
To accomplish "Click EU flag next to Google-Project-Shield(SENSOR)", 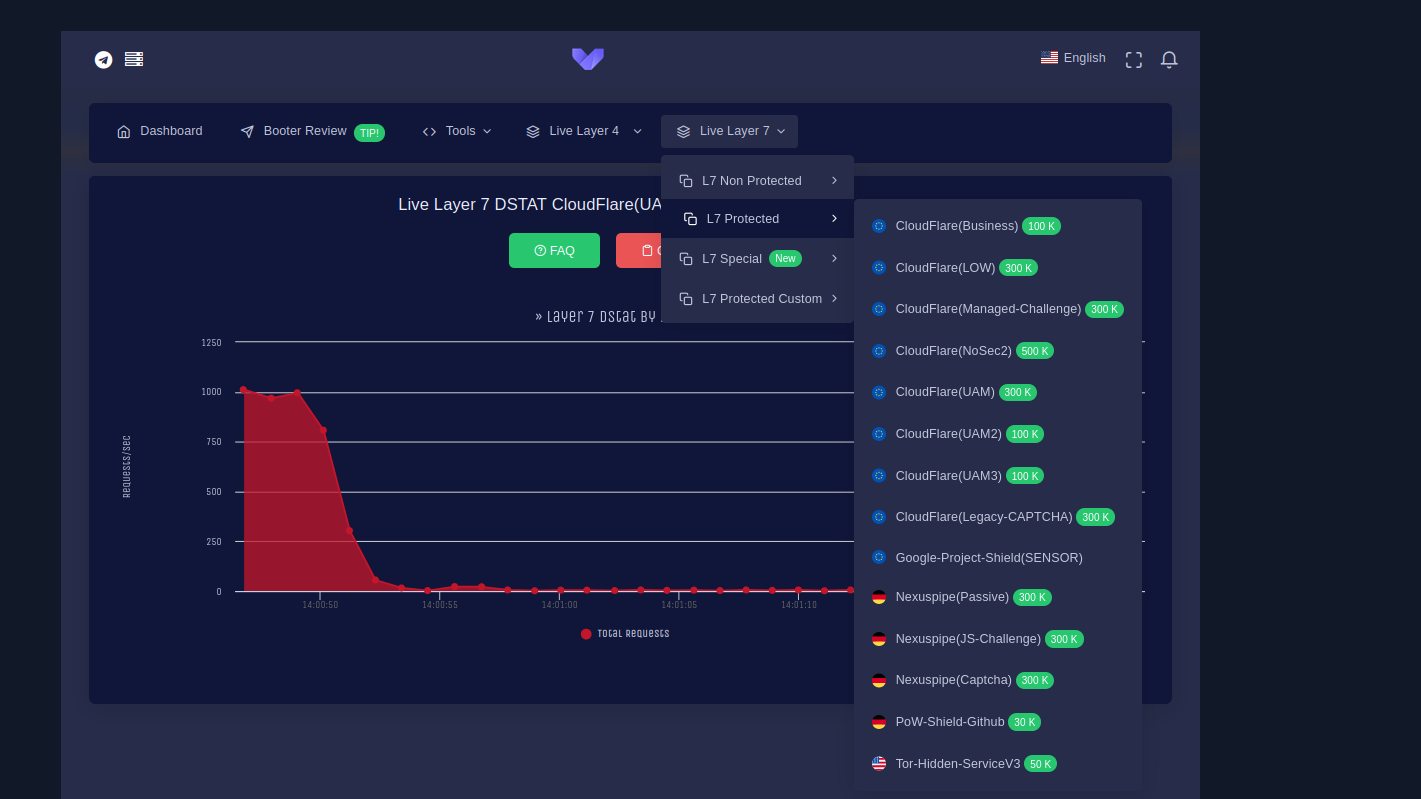I will coord(879,557).
